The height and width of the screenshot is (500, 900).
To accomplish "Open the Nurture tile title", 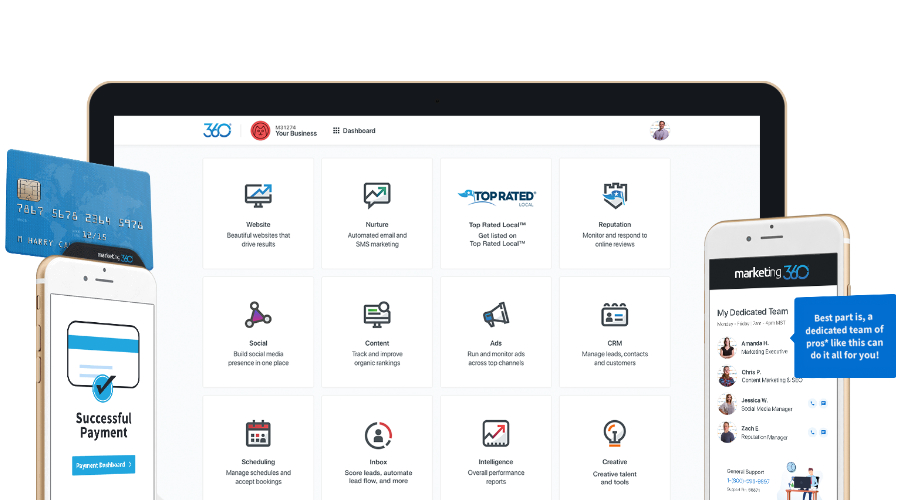I will [377, 224].
